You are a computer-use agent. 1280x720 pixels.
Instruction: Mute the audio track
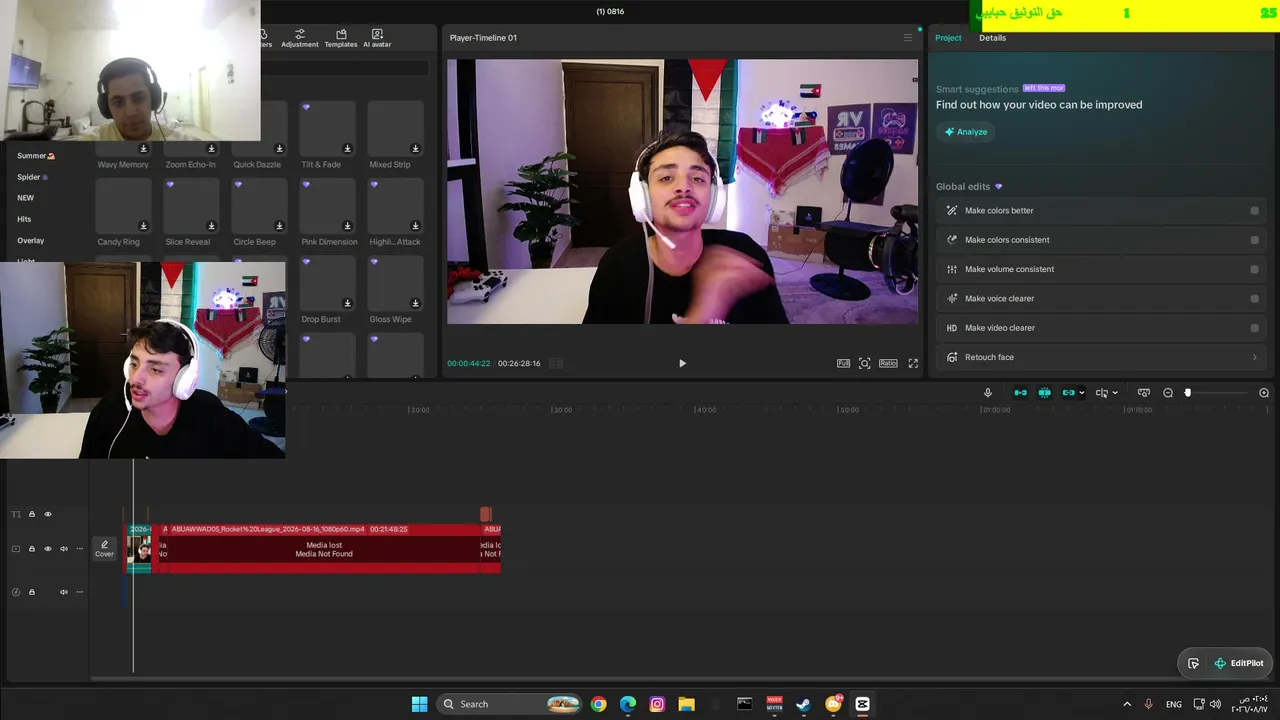click(x=64, y=592)
